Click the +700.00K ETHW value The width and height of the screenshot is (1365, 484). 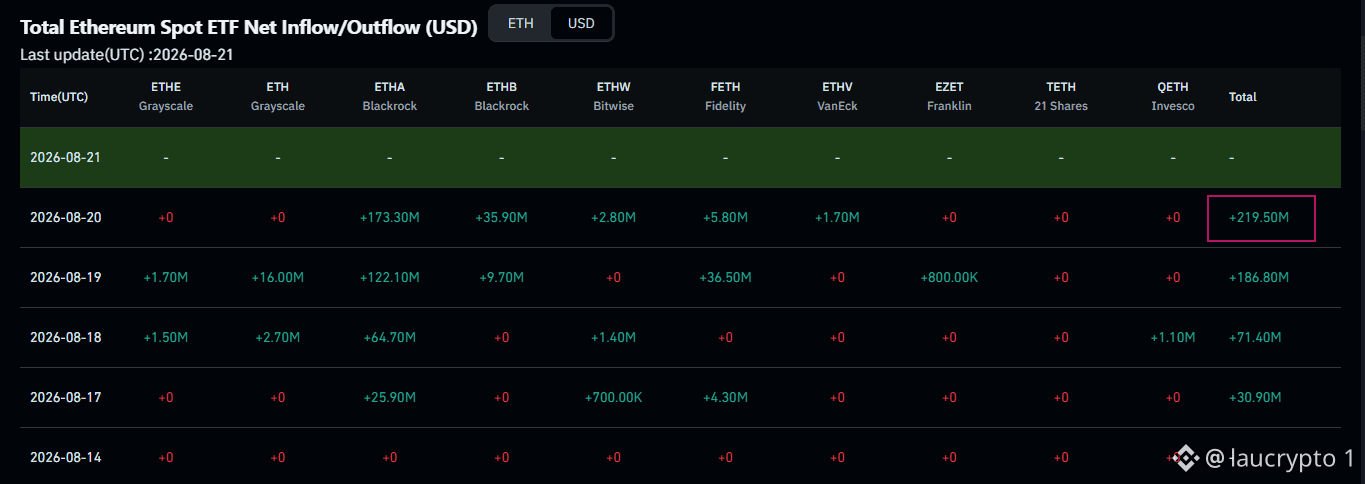613,397
